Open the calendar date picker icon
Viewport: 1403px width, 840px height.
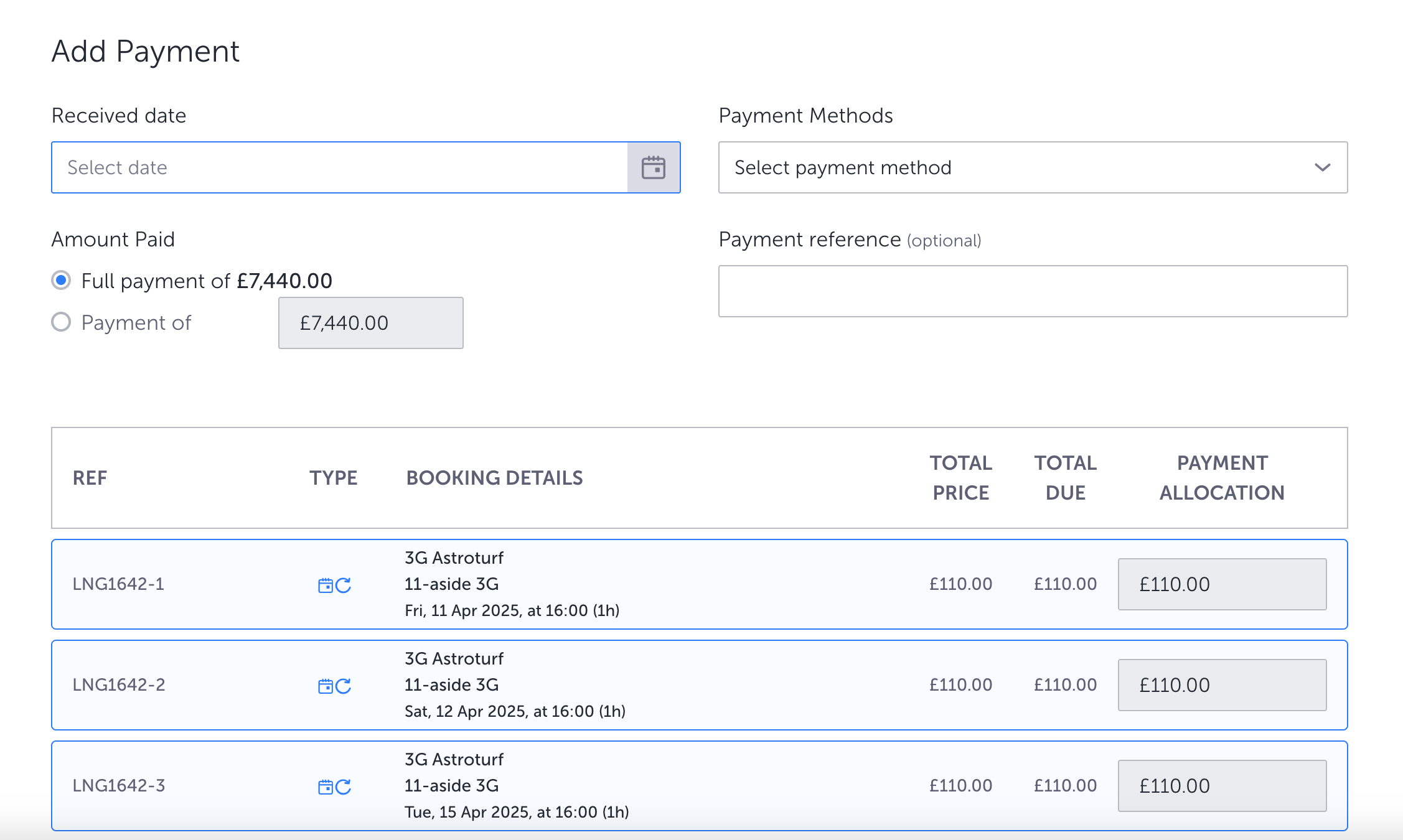pyautogui.click(x=653, y=167)
